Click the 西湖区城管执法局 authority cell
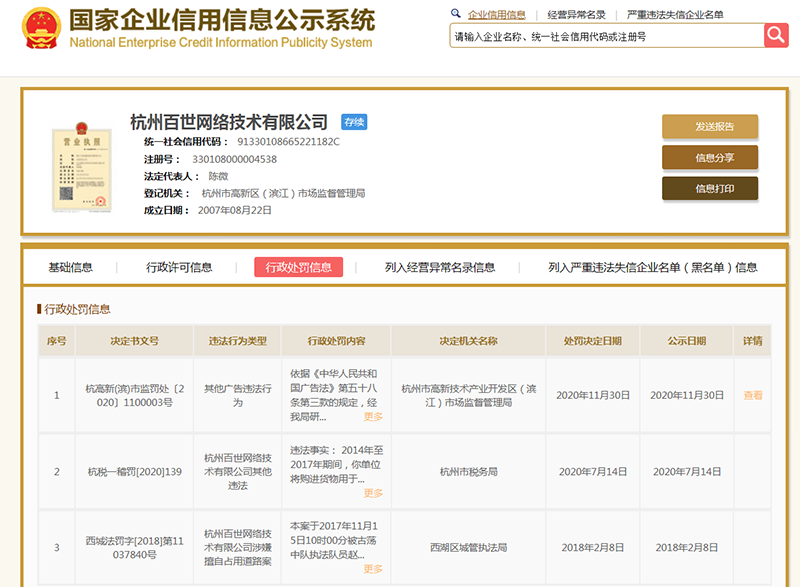The width and height of the screenshot is (800, 587). click(x=468, y=548)
